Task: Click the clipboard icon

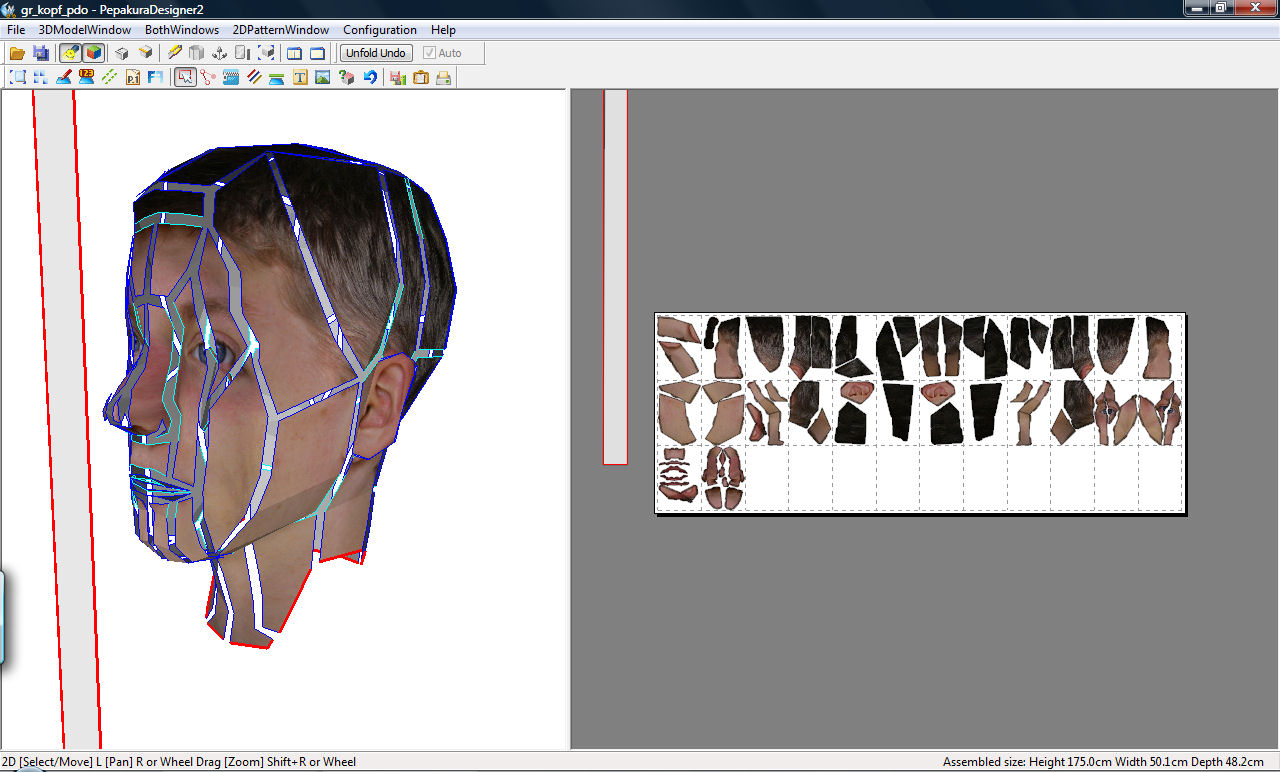Action: pos(421,77)
